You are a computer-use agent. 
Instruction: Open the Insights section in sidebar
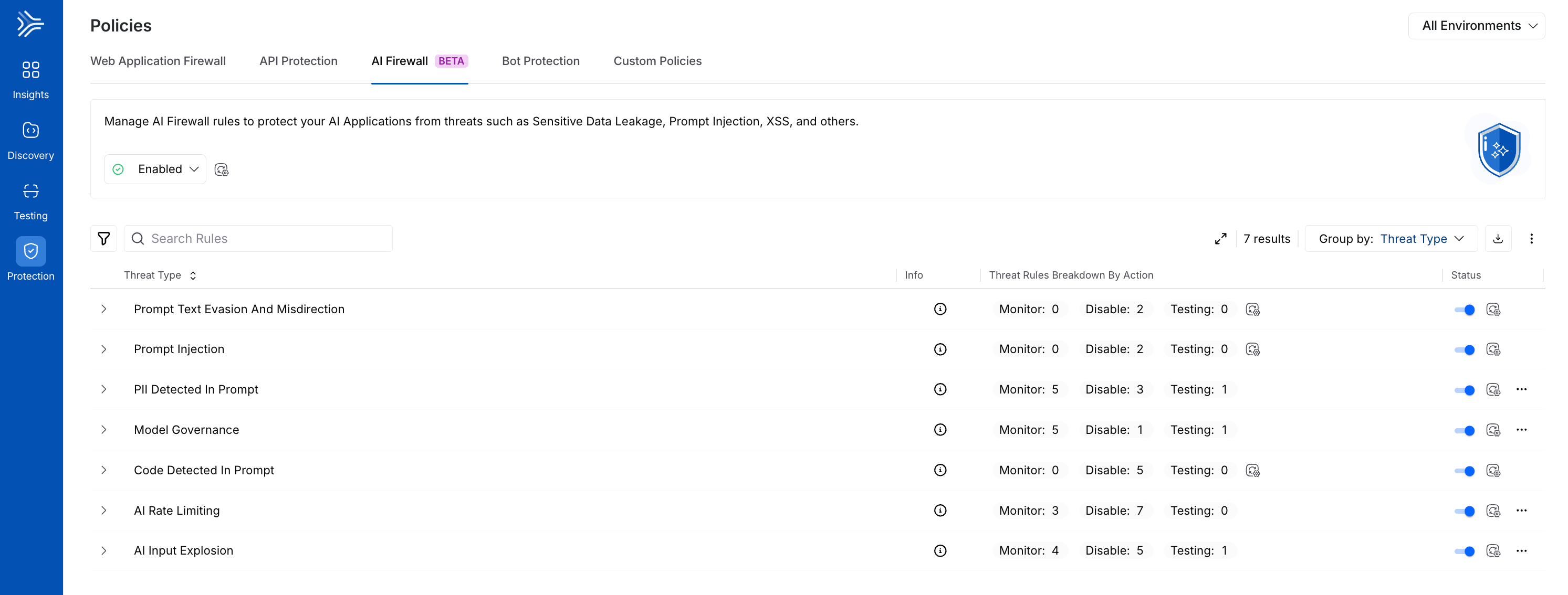tap(30, 80)
